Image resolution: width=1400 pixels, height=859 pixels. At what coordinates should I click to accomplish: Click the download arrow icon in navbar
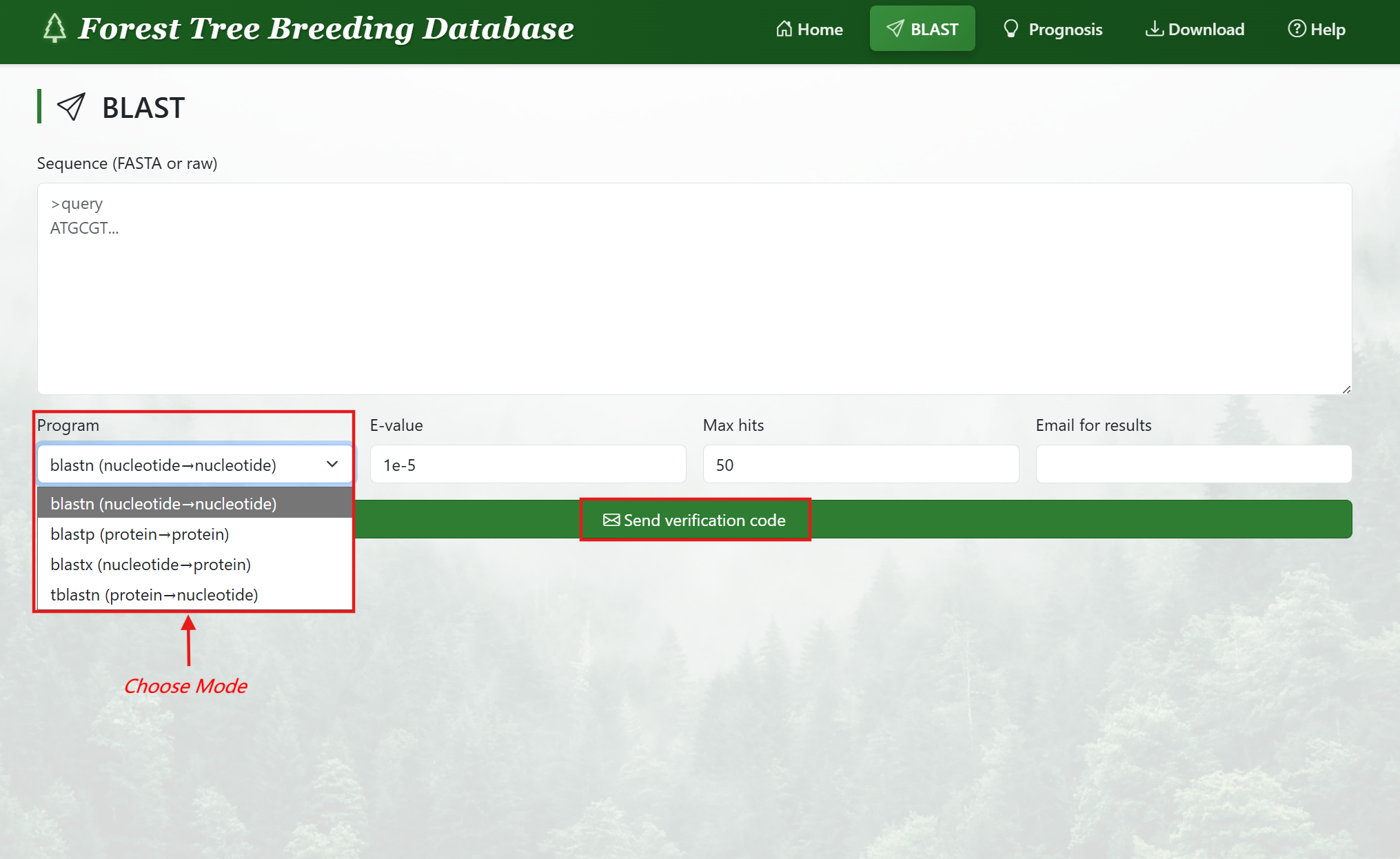coord(1155,28)
